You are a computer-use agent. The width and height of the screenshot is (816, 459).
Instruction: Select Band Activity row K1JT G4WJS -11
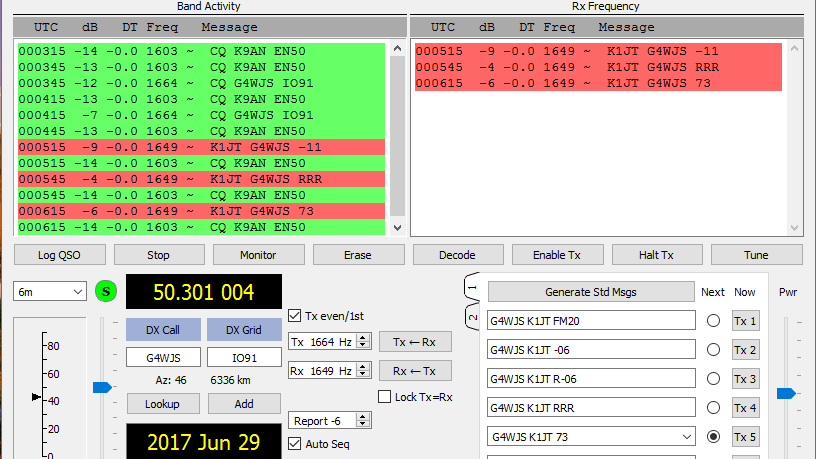201,147
